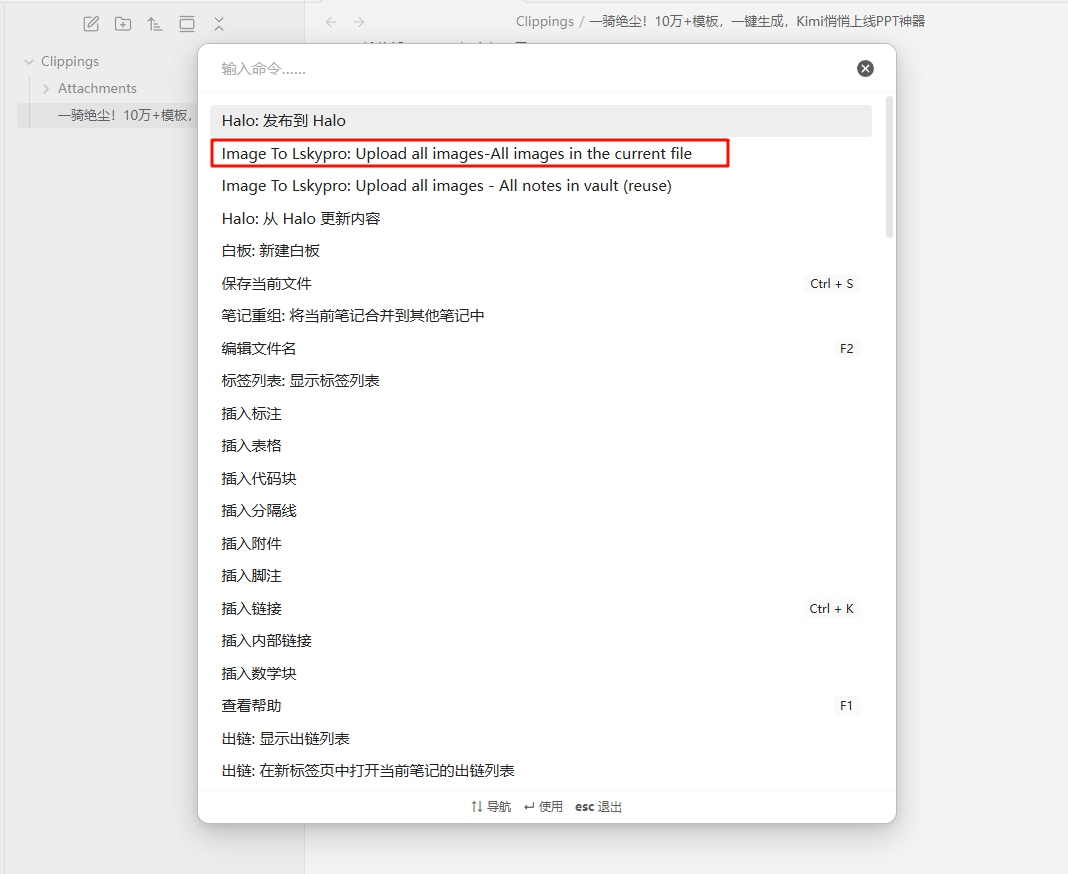Select Upload all images in vault (reuse)
This screenshot has width=1068, height=874.
446,186
